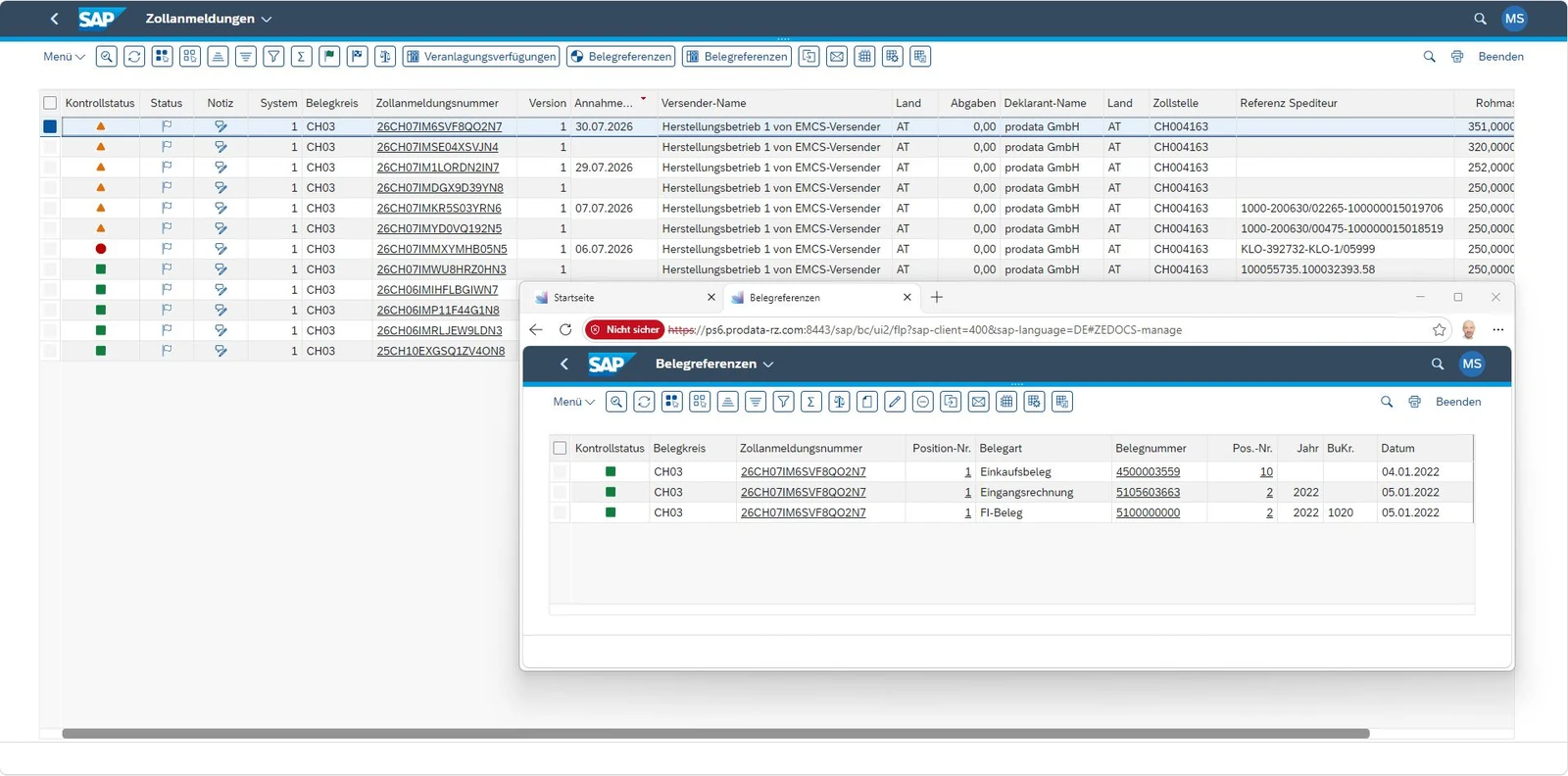Image resolution: width=1568 pixels, height=776 pixels.
Task: Open Belegnummer link 4500003559
Action: pyautogui.click(x=1148, y=471)
